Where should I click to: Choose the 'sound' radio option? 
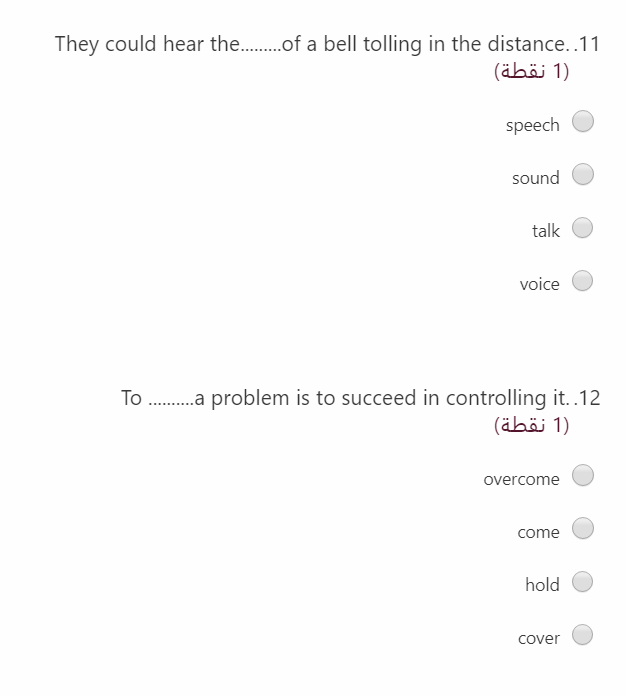583,174
